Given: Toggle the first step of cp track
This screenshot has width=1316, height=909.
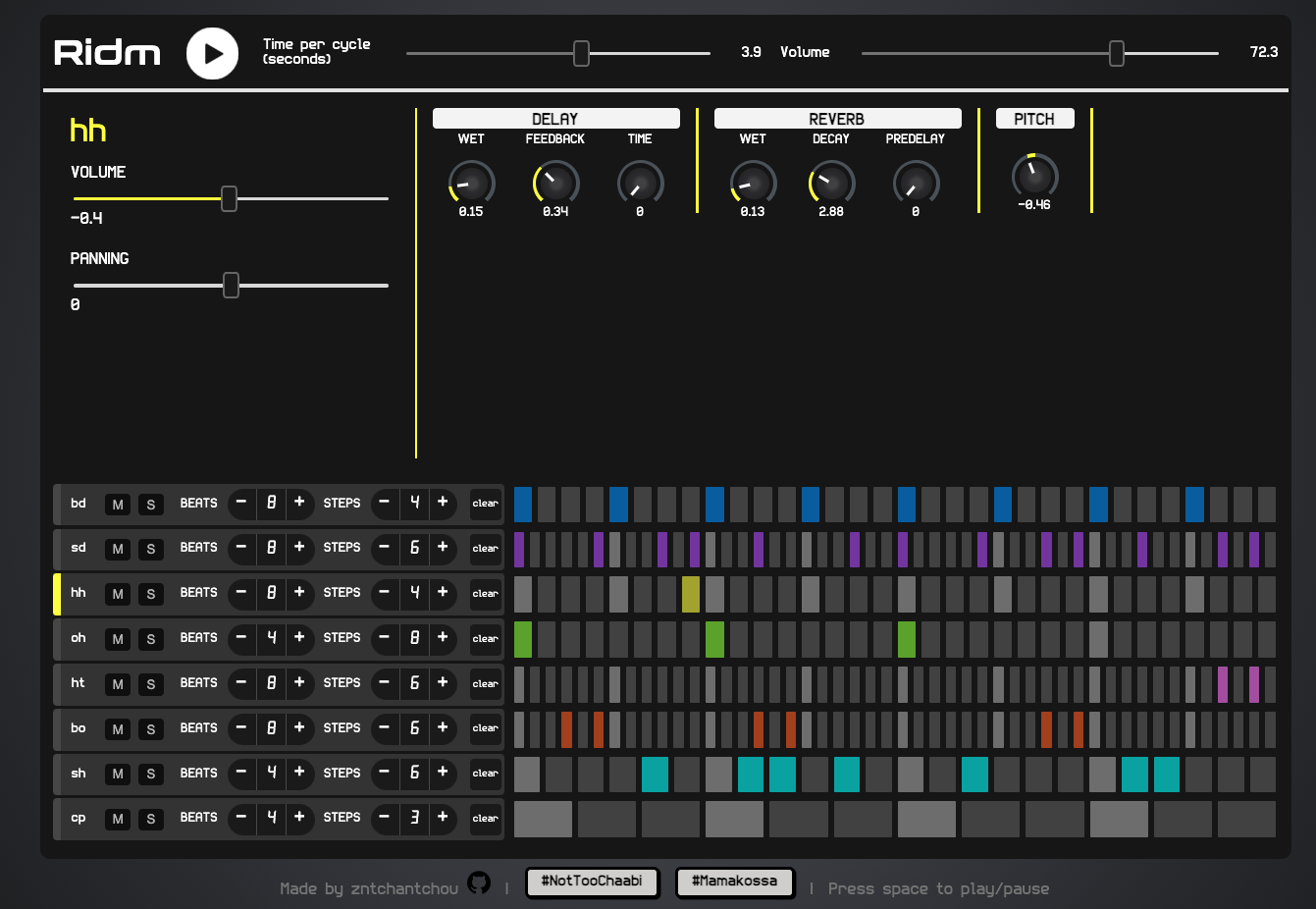Looking at the screenshot, I should [x=543, y=819].
